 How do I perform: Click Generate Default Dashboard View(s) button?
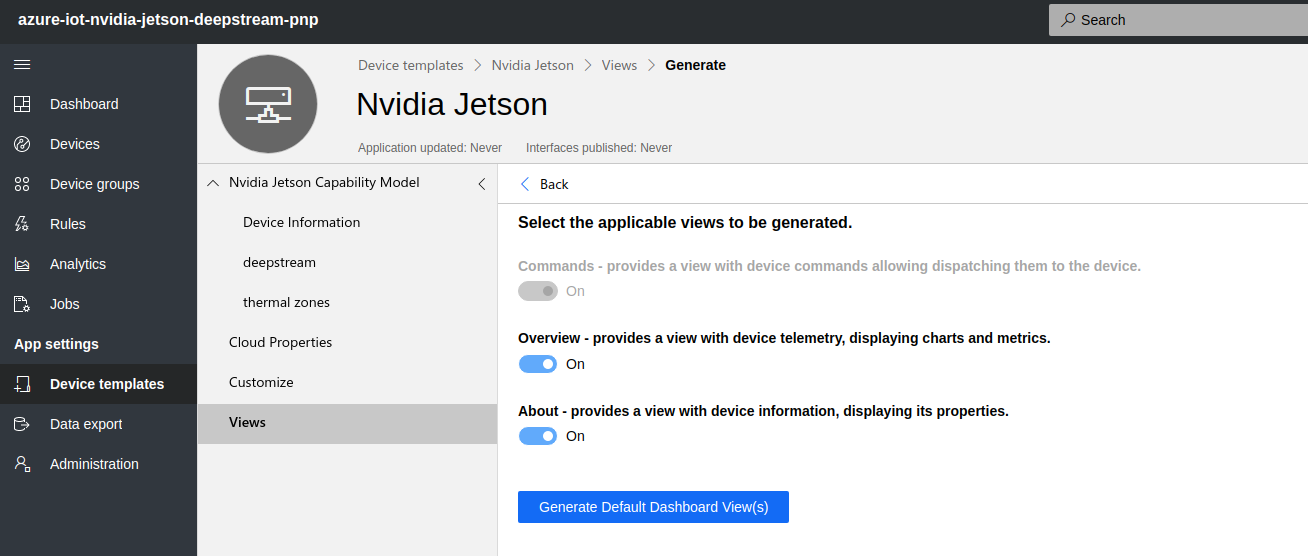(653, 507)
